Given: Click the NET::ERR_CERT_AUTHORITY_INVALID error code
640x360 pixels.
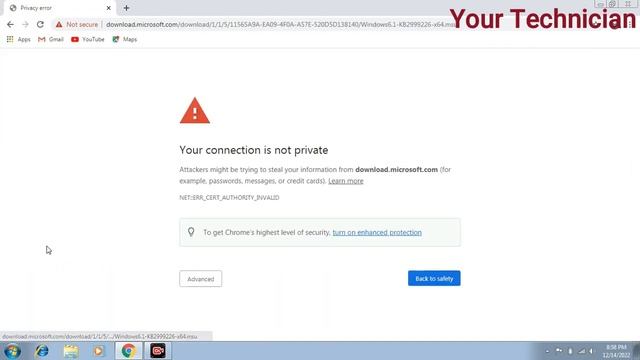Looking at the screenshot, I should tap(229, 198).
